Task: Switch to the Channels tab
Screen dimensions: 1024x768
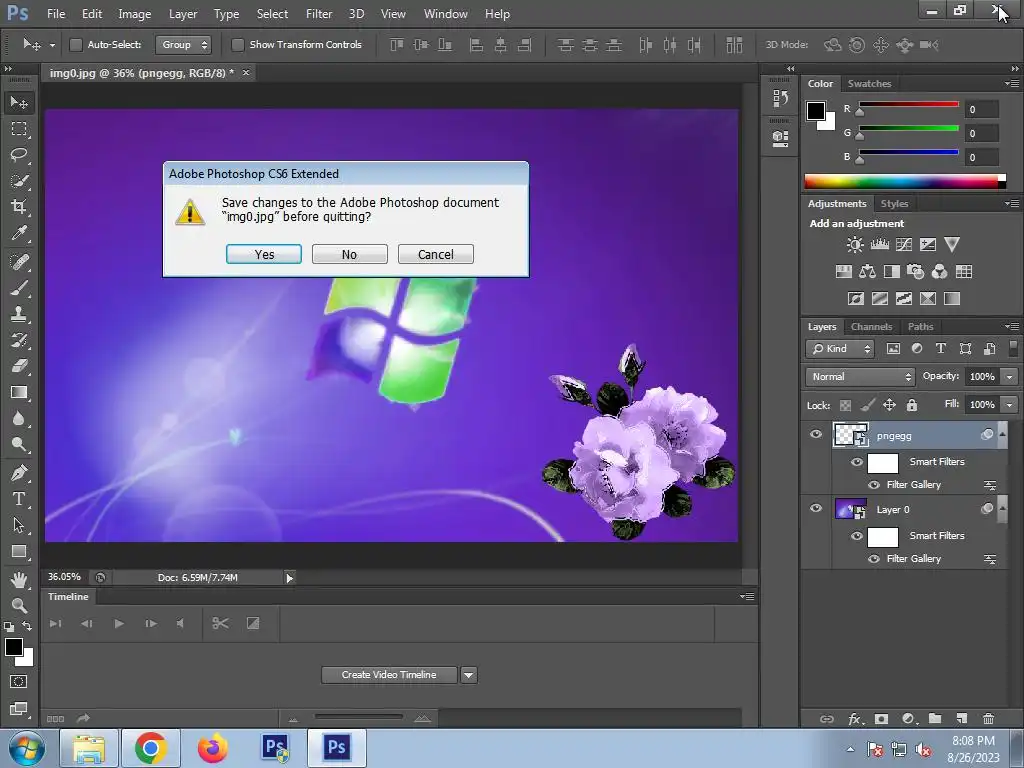Action: coord(871,327)
